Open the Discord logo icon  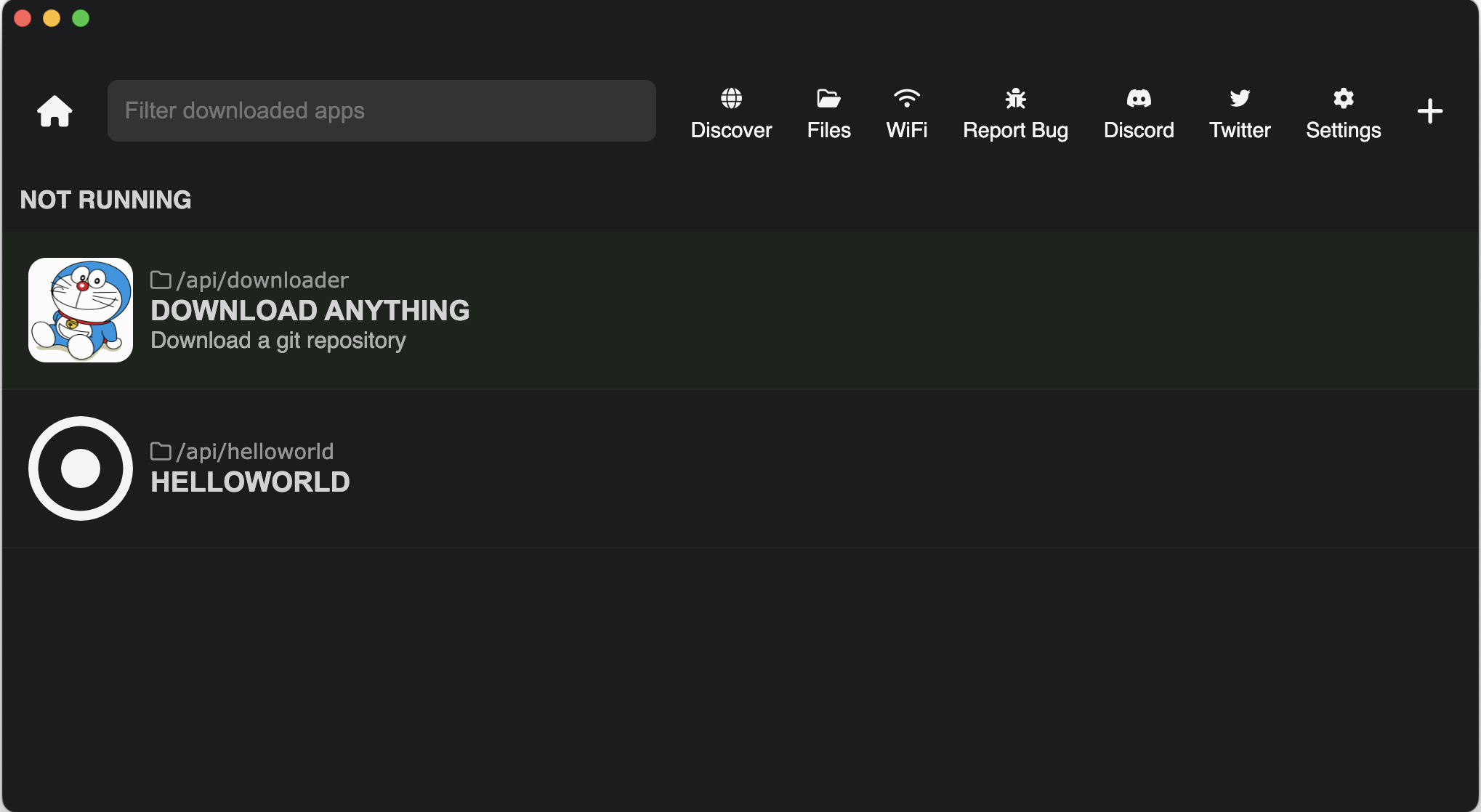pos(1139,98)
